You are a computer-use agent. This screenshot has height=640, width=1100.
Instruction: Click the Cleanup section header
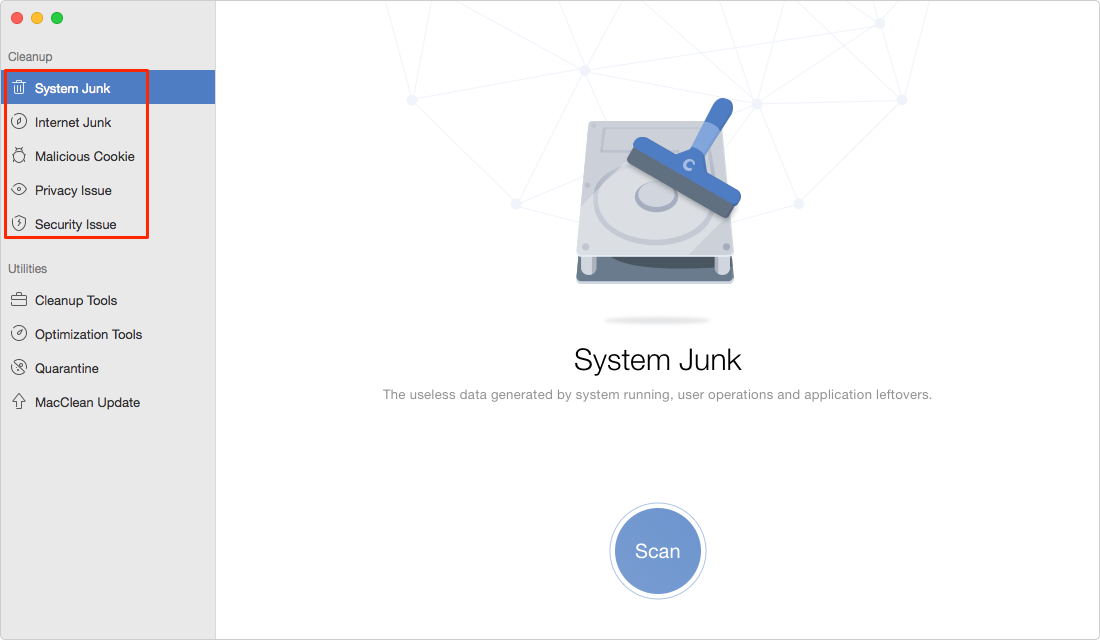(x=30, y=57)
